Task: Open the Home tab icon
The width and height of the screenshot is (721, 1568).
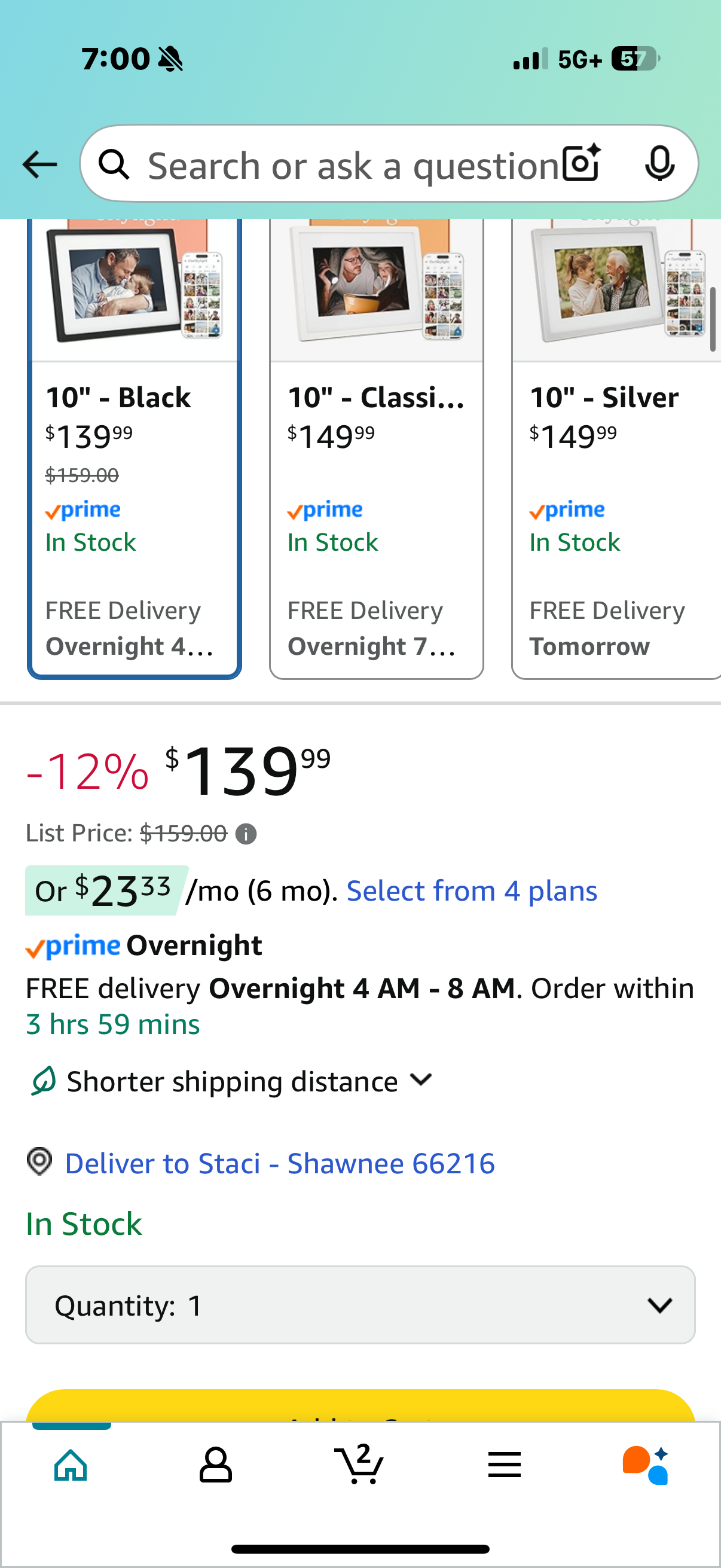Action: pos(71,1465)
